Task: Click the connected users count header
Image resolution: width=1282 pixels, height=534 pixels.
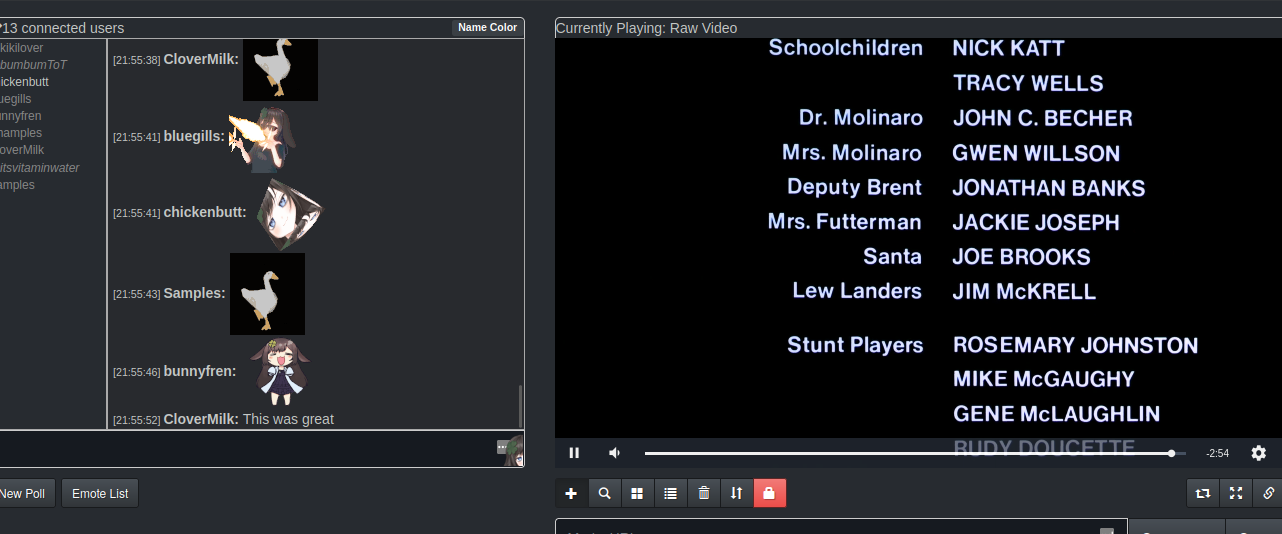Action: (x=62, y=28)
